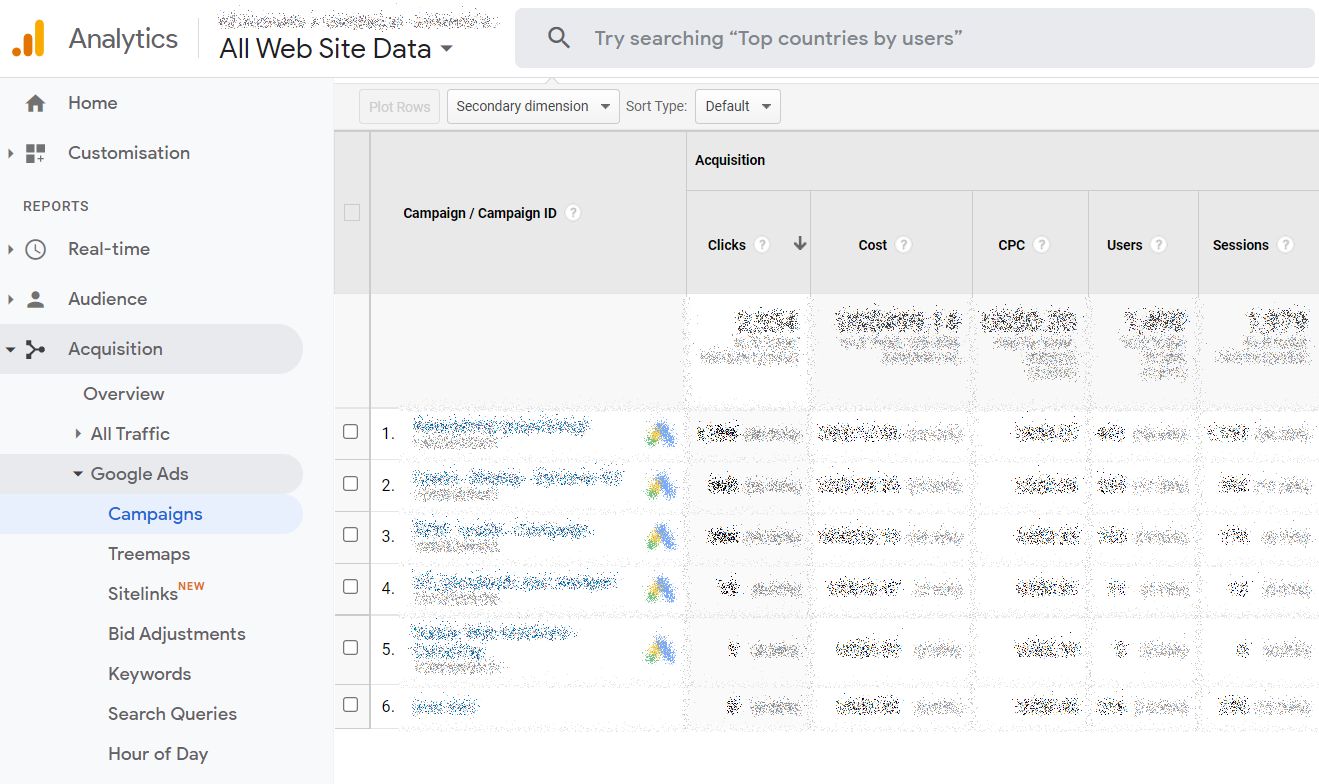1319x784 pixels.
Task: Open the Sort Type Default dropdown
Action: point(737,106)
